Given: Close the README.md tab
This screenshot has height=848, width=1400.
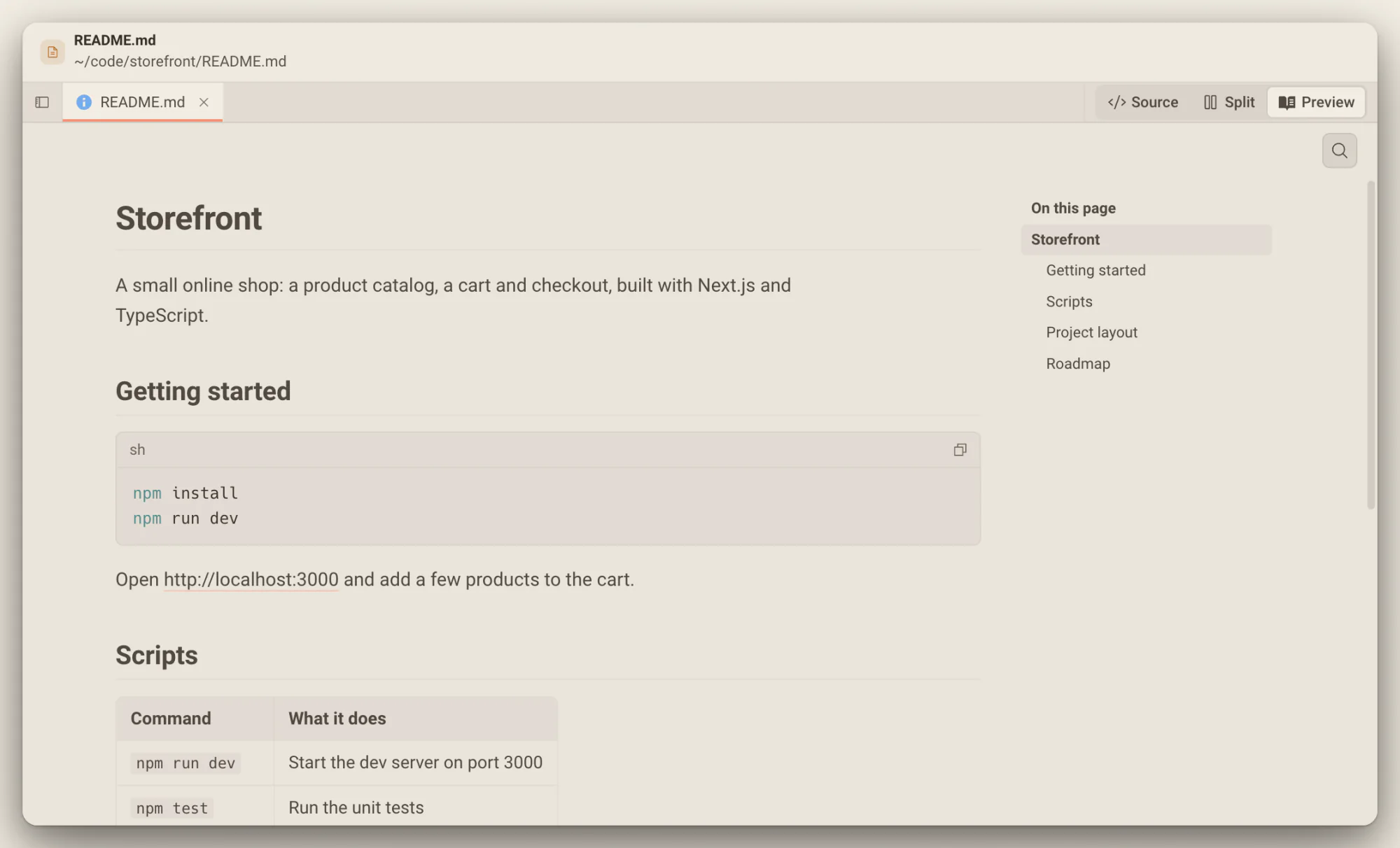Looking at the screenshot, I should 204,102.
